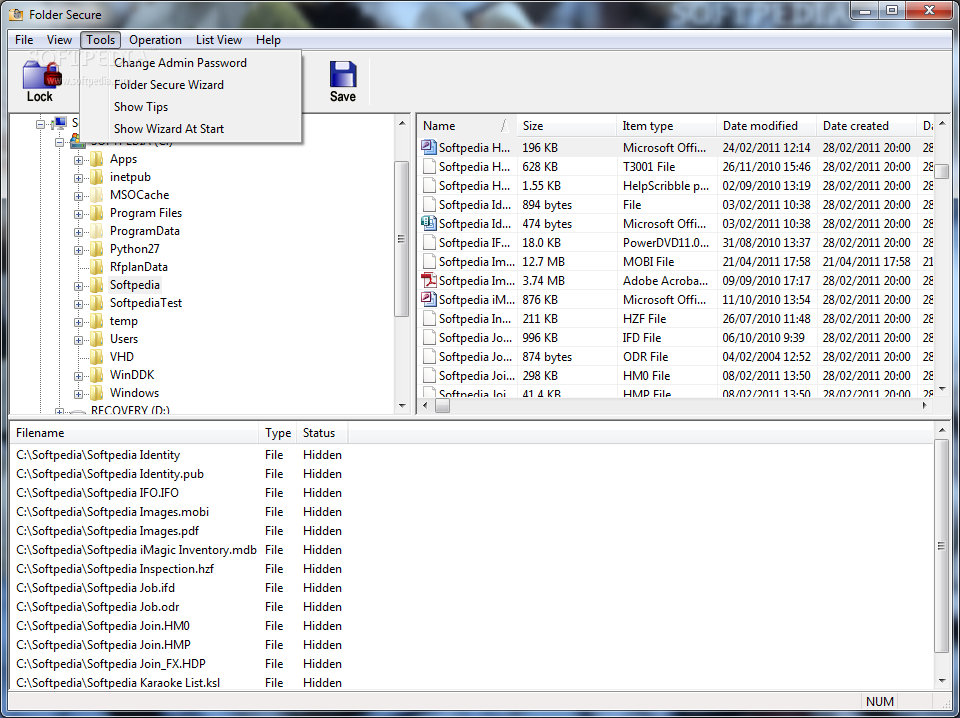Click file icon of 876 KB Microsoft Office file
Screen dimensions: 960x718
(x=429, y=300)
